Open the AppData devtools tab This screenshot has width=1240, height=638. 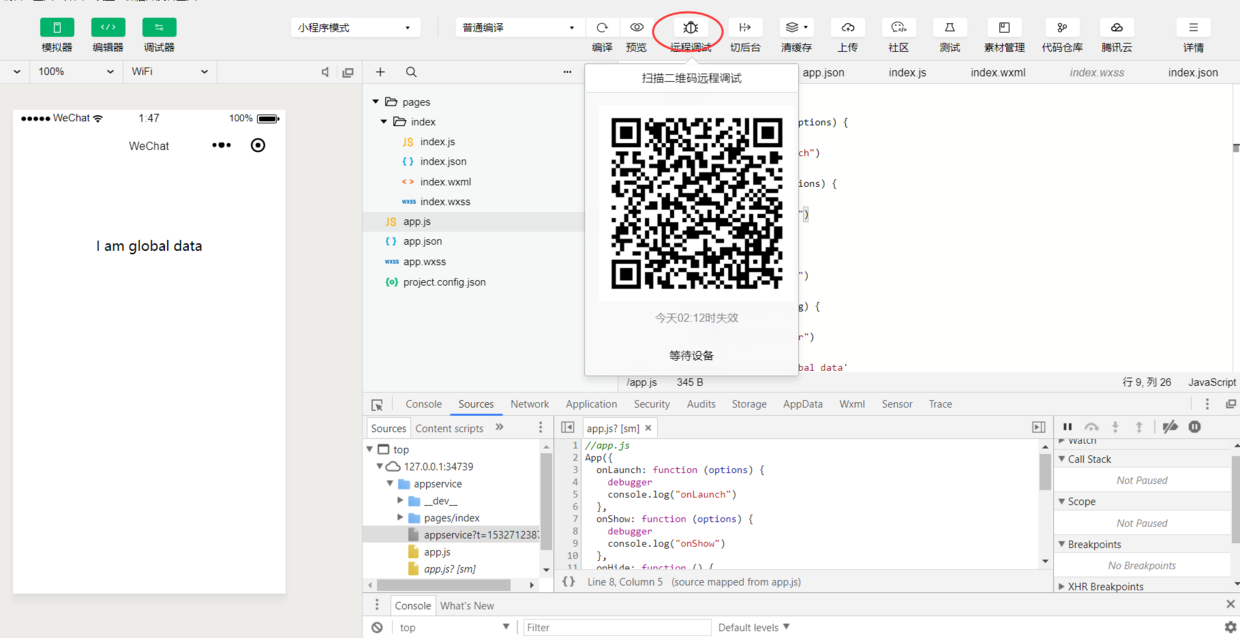click(x=803, y=404)
